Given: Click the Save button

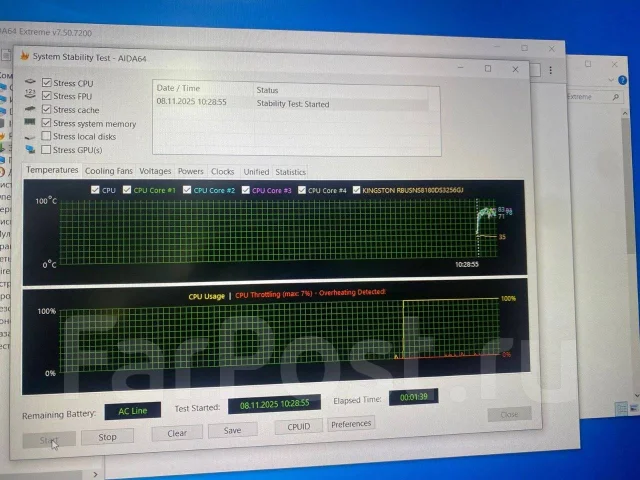Looking at the screenshot, I should coord(232,430).
